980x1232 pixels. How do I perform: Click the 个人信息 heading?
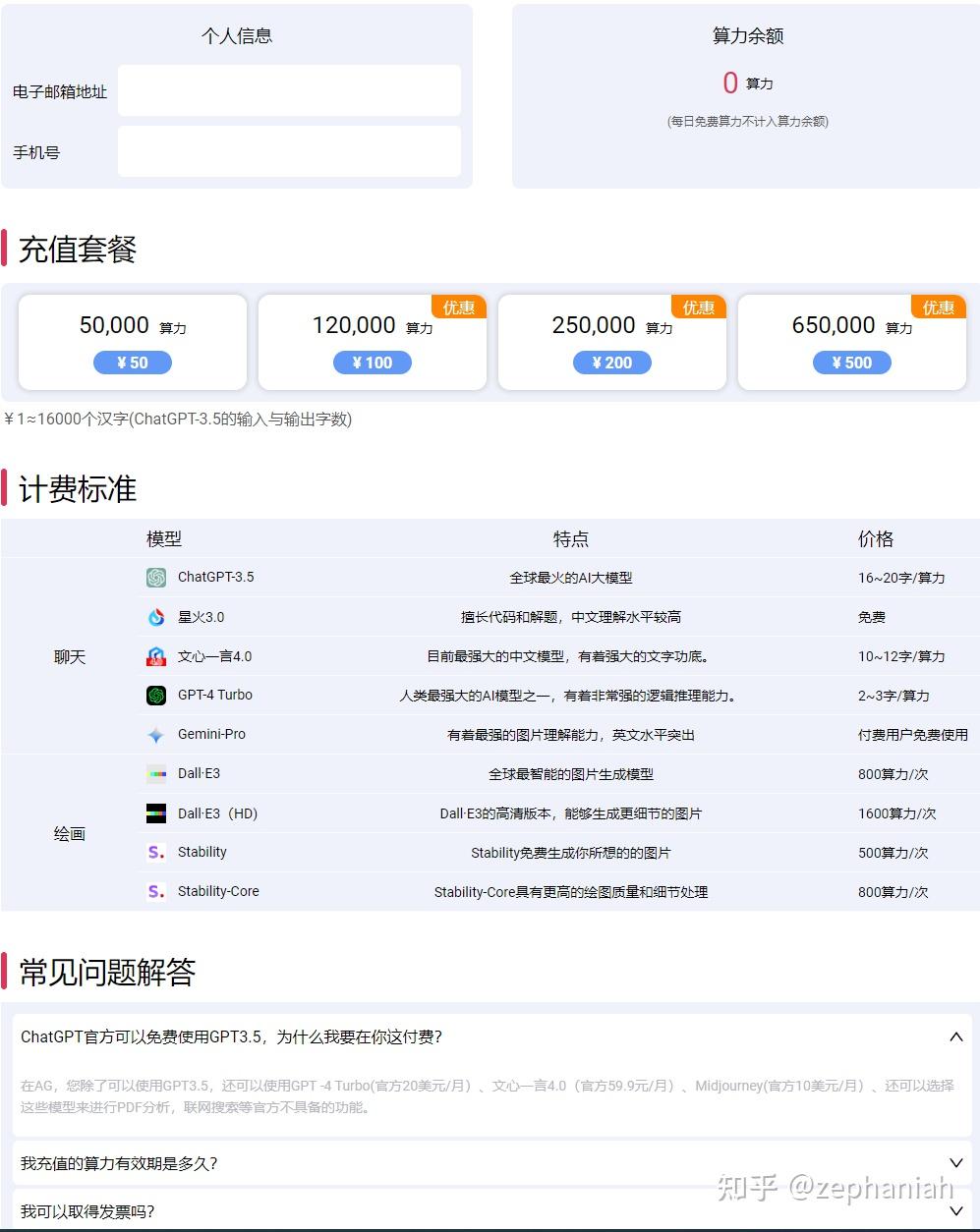237,35
